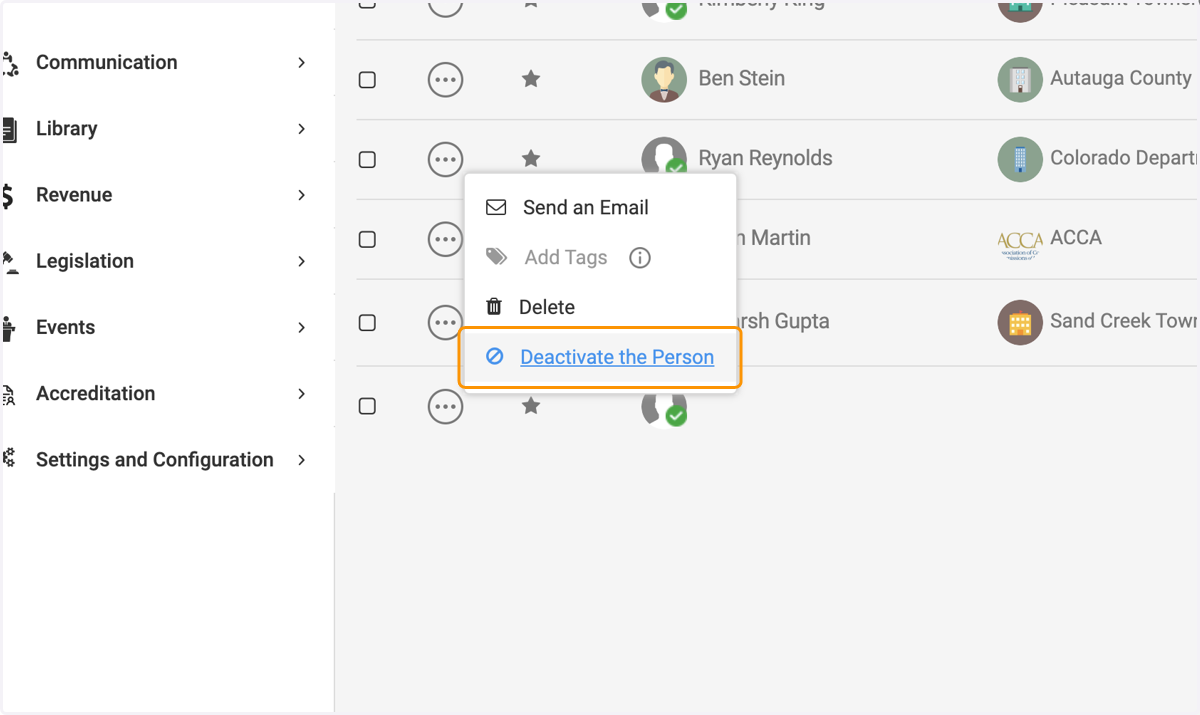Click the Legislation gavel icon

click(x=10, y=262)
